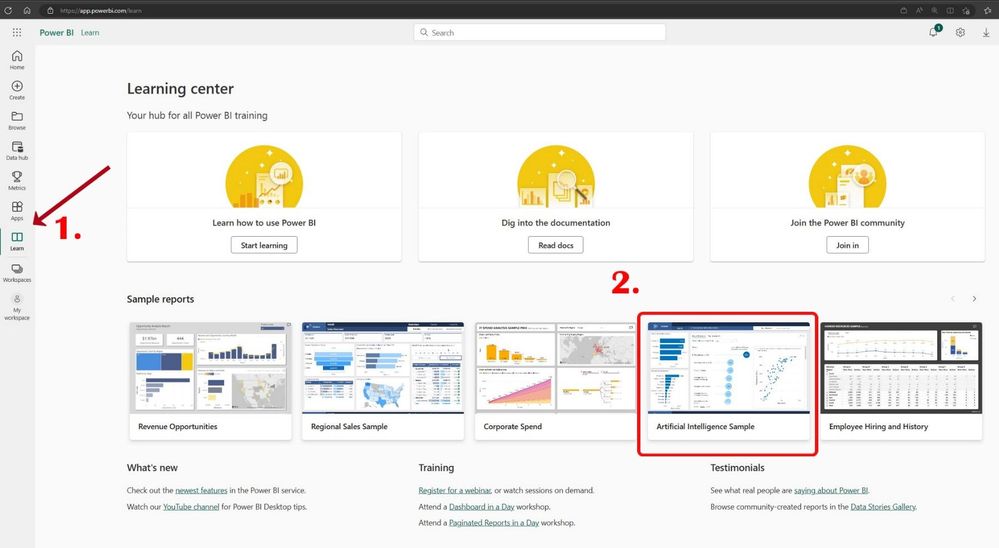The width and height of the screenshot is (999, 548).
Task: Reload the page with browser refresh icon
Action: (8, 10)
